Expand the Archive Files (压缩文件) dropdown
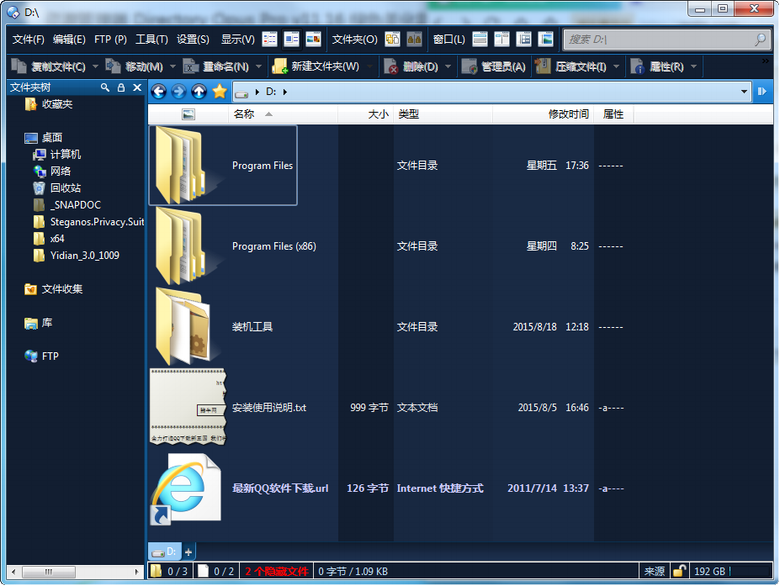 (614, 66)
